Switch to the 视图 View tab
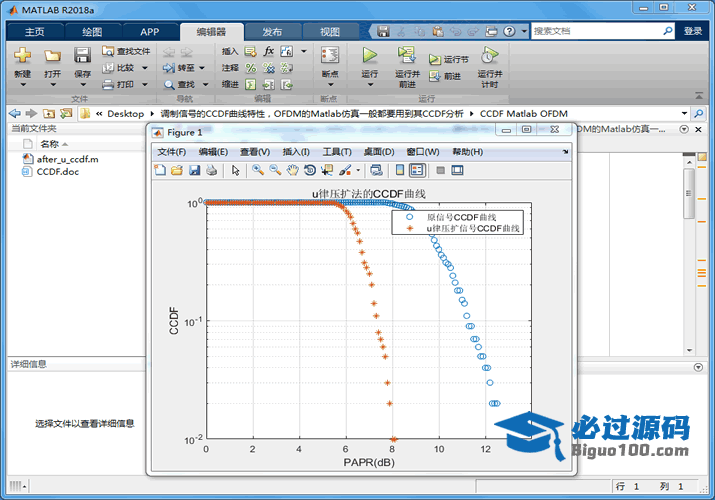 (x=330, y=31)
